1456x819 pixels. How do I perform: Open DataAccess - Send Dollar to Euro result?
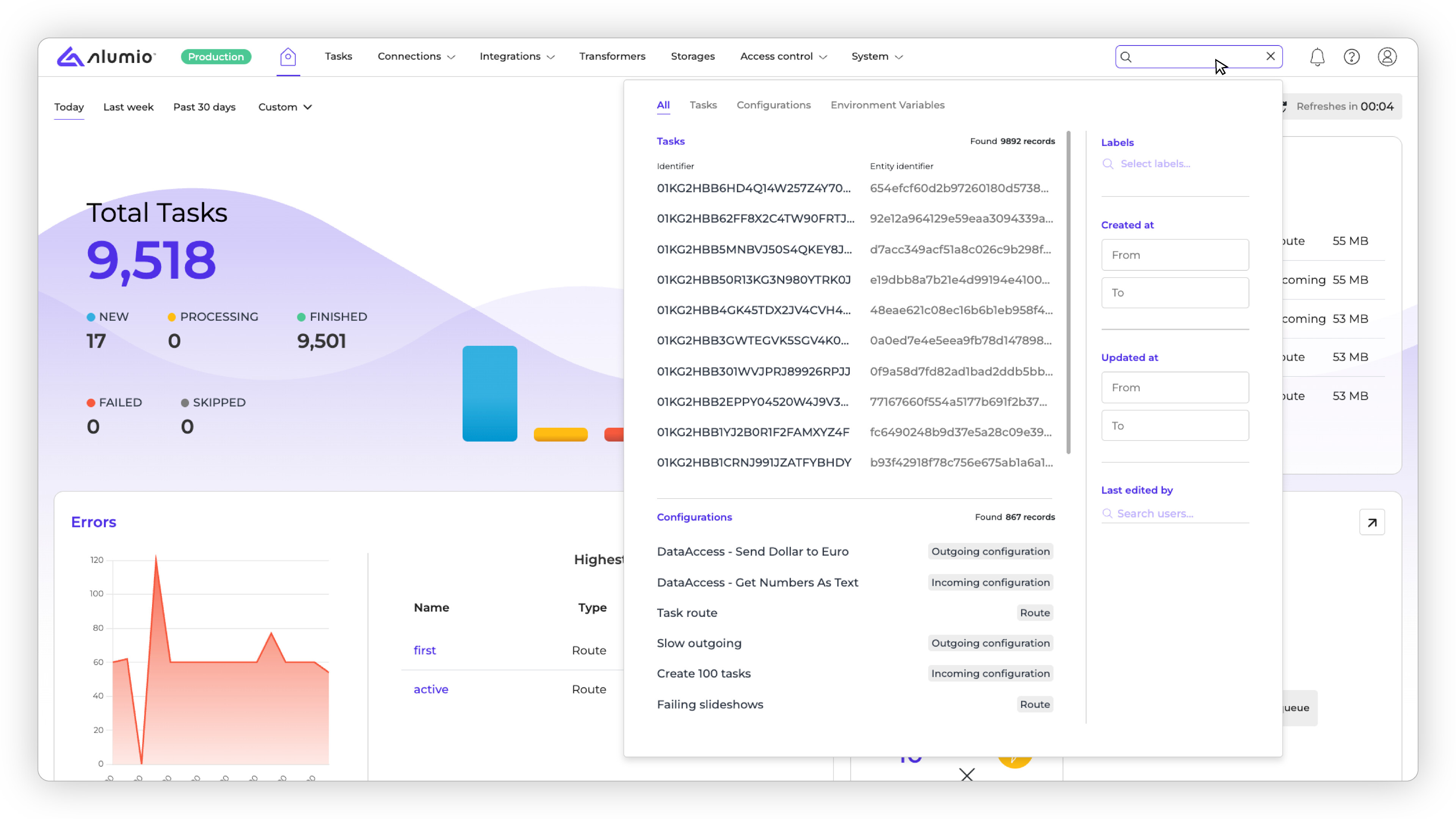point(752,551)
